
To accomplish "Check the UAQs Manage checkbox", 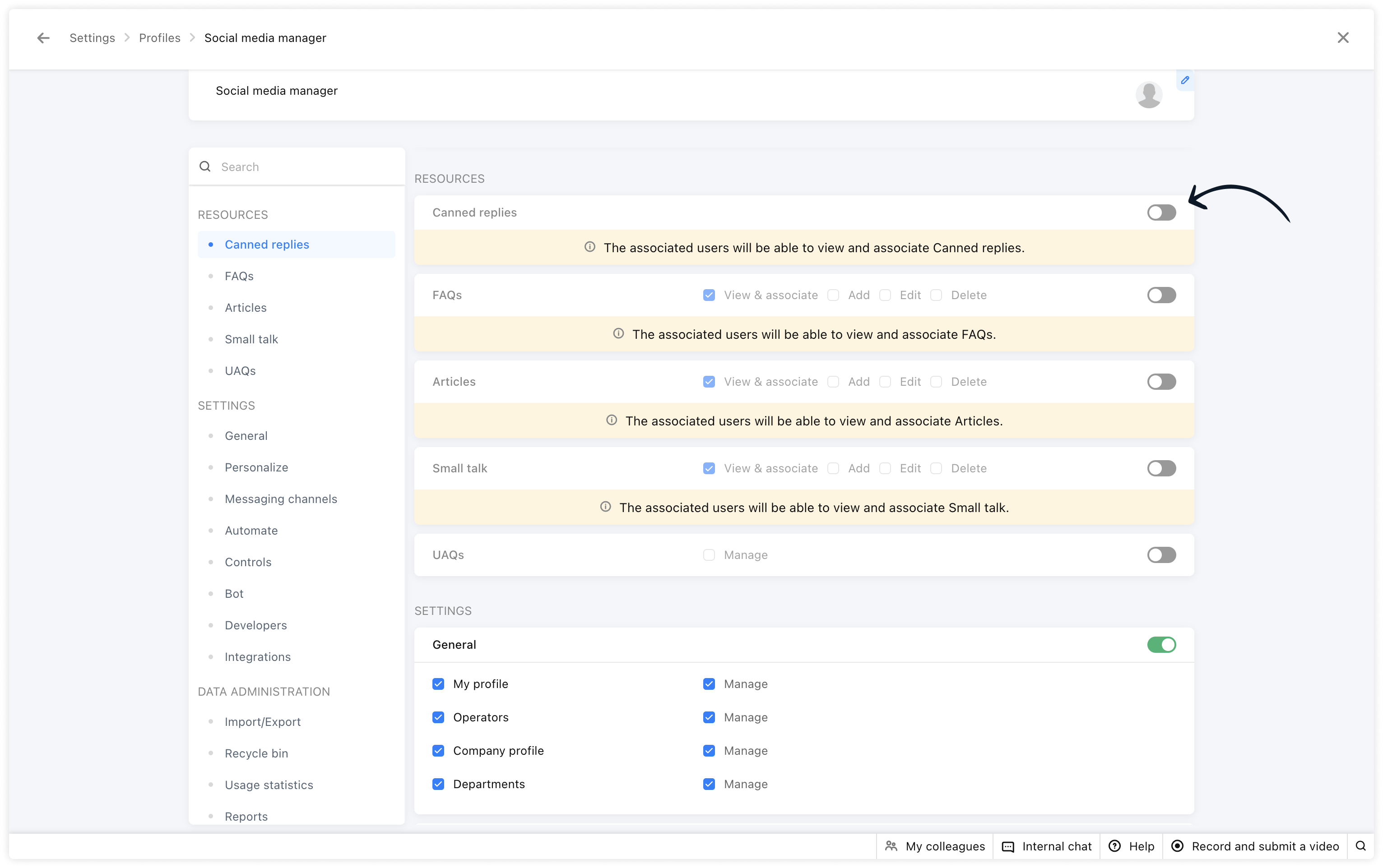I will (709, 555).
